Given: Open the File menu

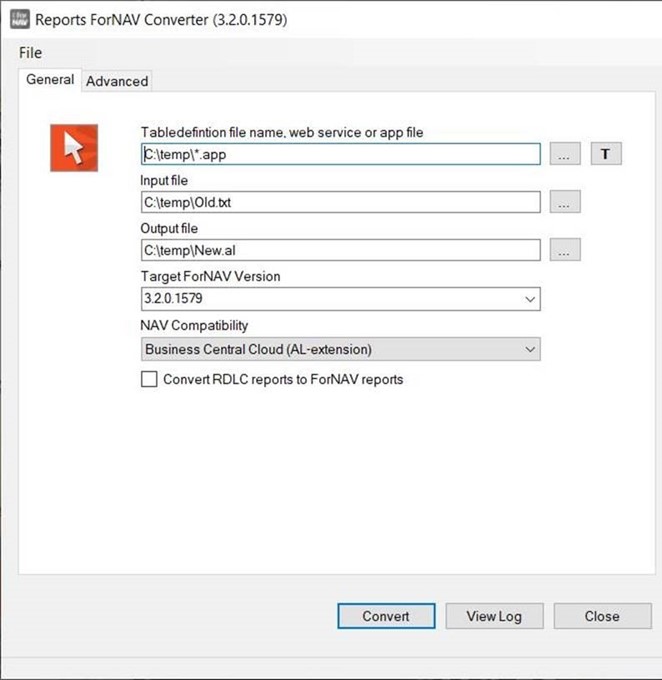Looking at the screenshot, I should coord(30,53).
